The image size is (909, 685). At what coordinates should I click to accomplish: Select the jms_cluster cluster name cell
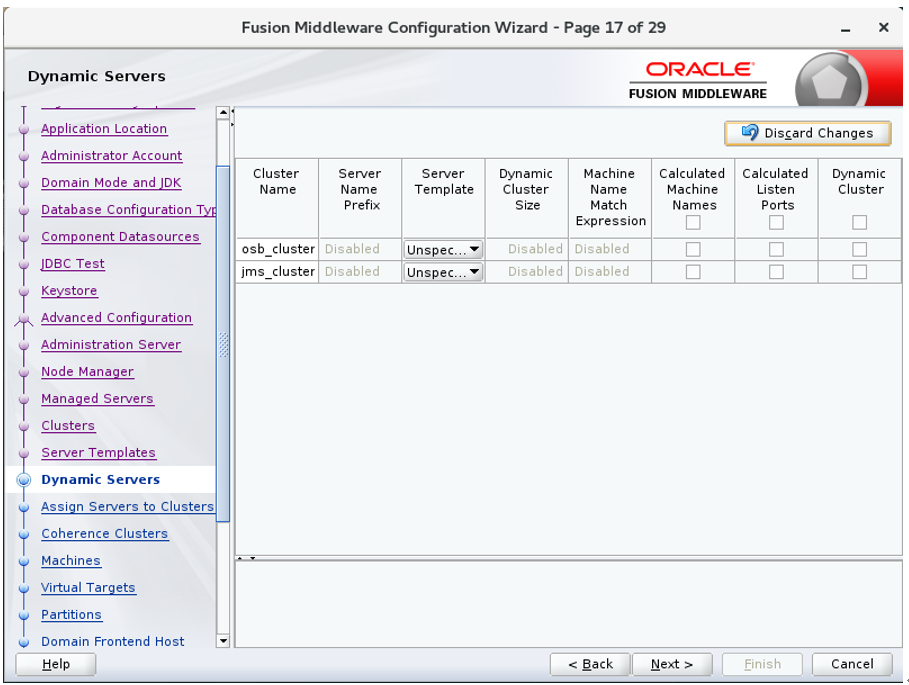278,272
